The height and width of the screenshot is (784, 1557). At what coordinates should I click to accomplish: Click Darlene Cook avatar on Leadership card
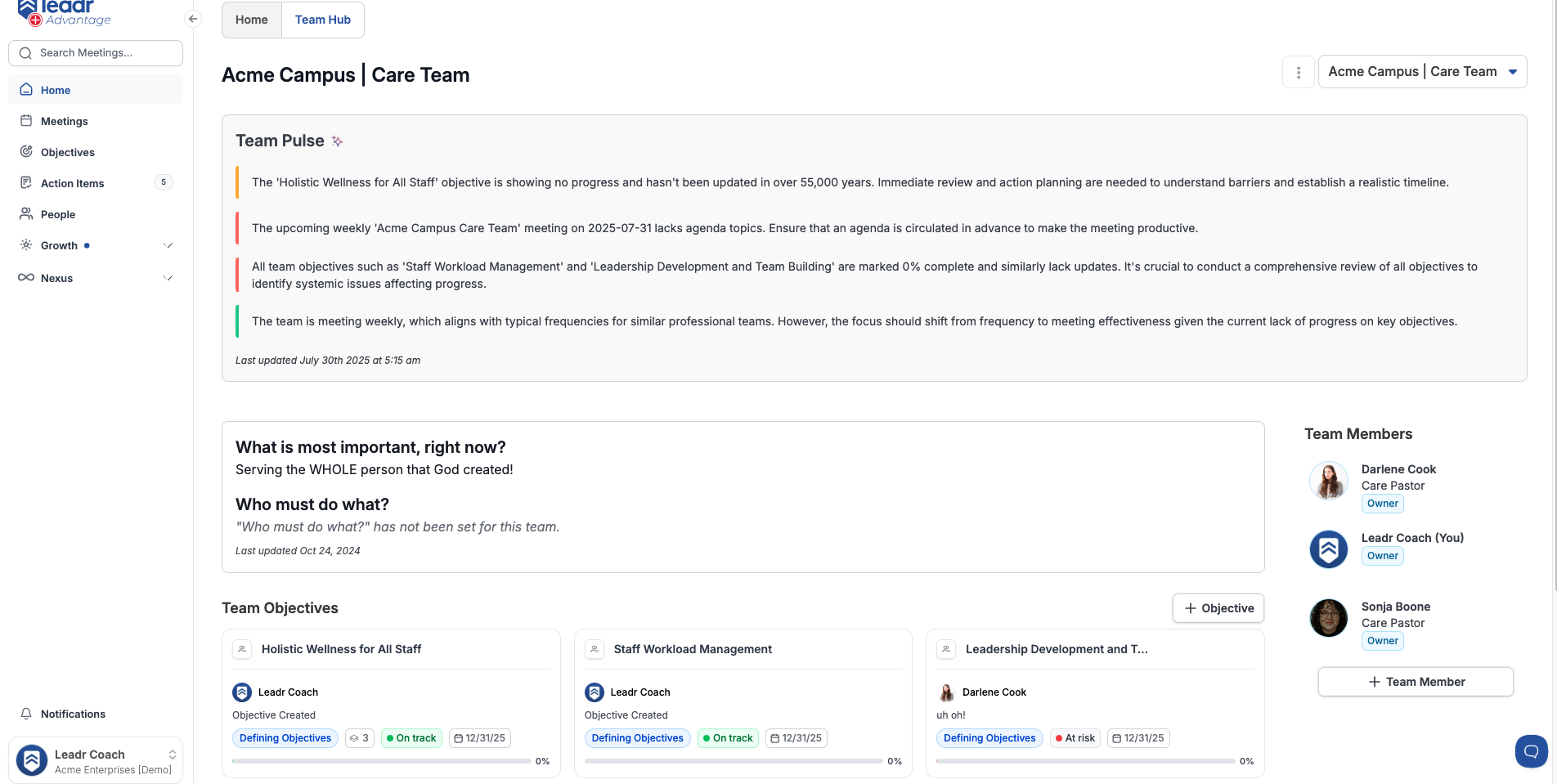[x=946, y=692]
